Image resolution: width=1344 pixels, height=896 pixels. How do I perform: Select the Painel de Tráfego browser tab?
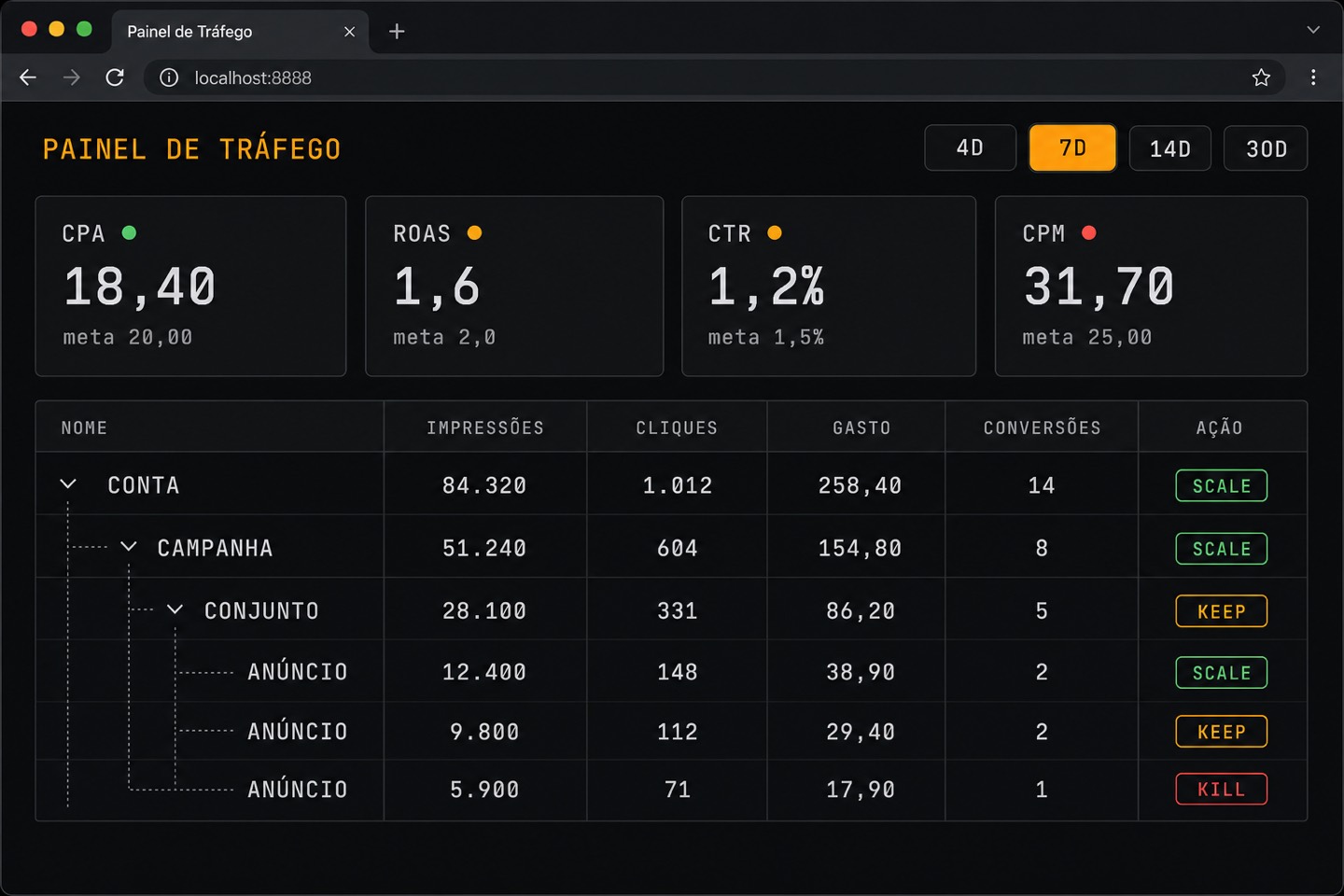(240, 32)
